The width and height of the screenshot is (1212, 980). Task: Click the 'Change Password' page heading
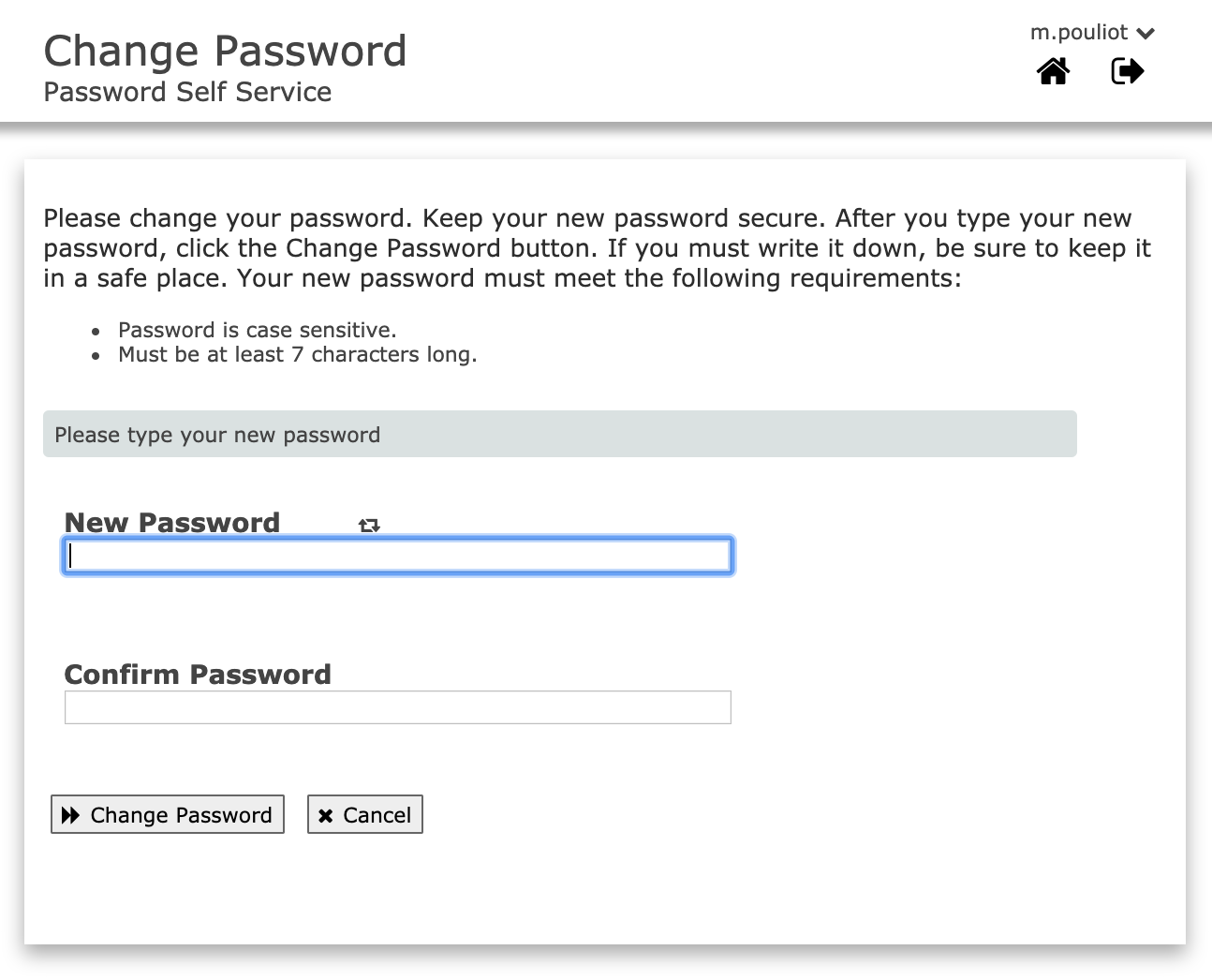225,52
